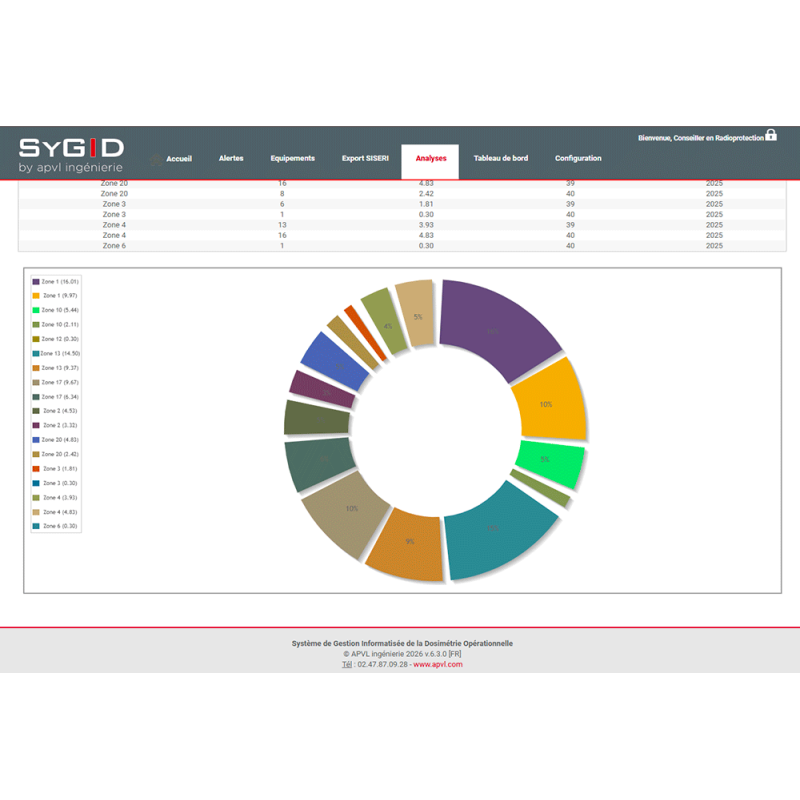Click the Bienvenue, Conseiller en Radioprotection text
This screenshot has width=800, height=800.
700,138
